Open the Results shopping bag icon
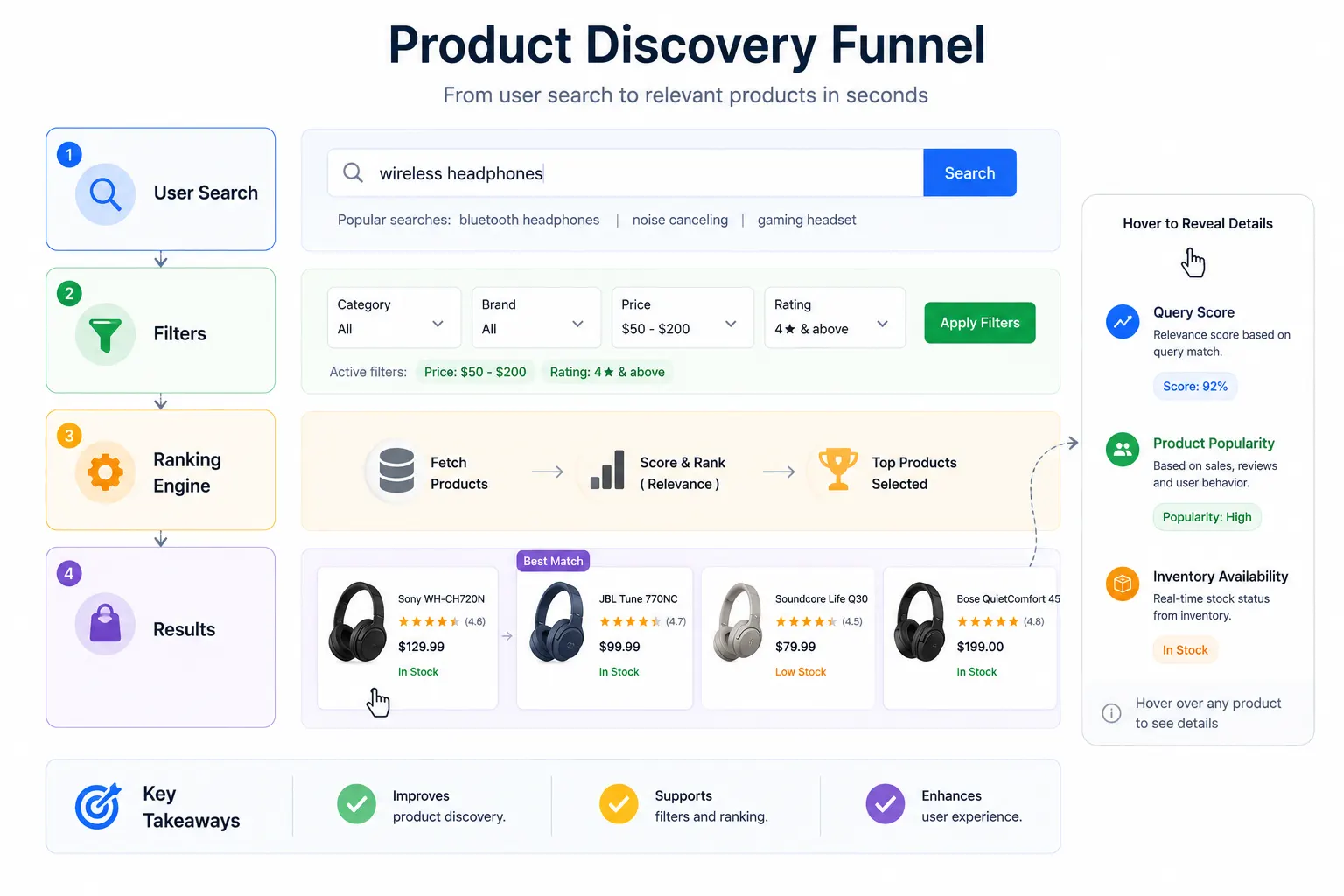 tap(105, 624)
